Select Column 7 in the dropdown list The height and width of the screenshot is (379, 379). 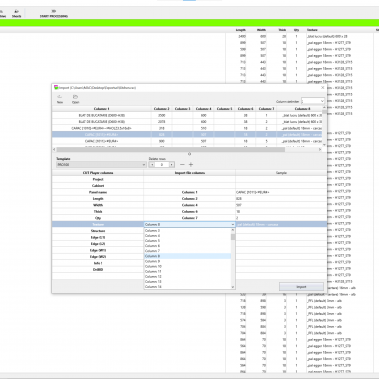pos(187,251)
